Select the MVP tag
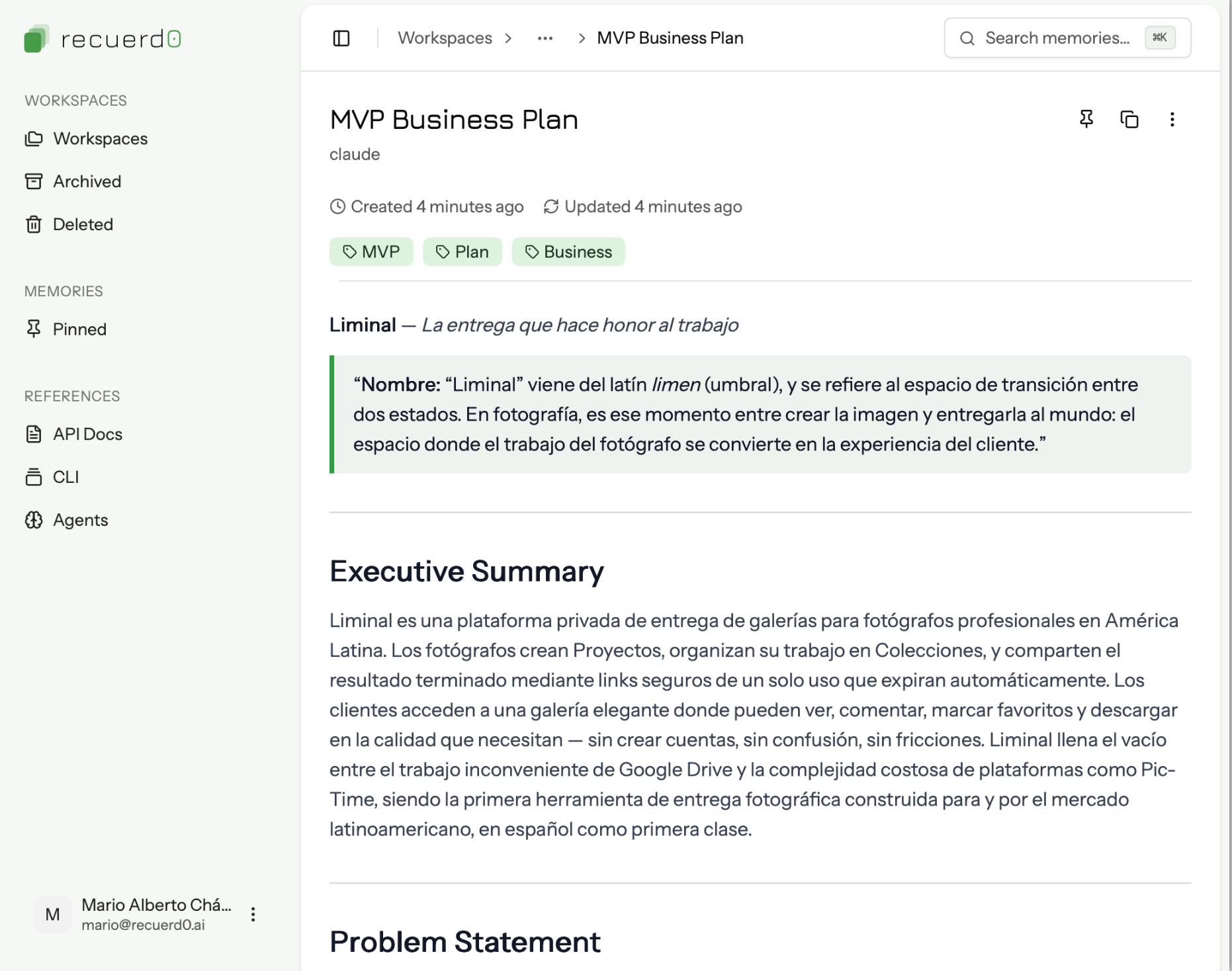Image resolution: width=1232 pixels, height=971 pixels. [x=371, y=252]
